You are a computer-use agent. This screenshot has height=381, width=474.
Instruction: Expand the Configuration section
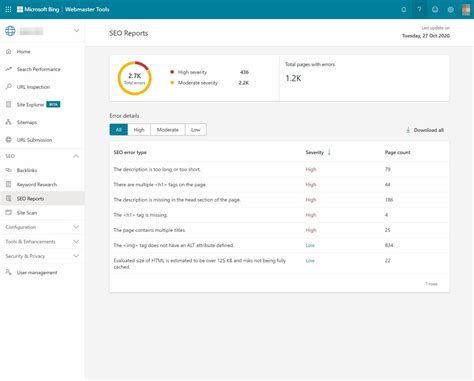(x=42, y=227)
